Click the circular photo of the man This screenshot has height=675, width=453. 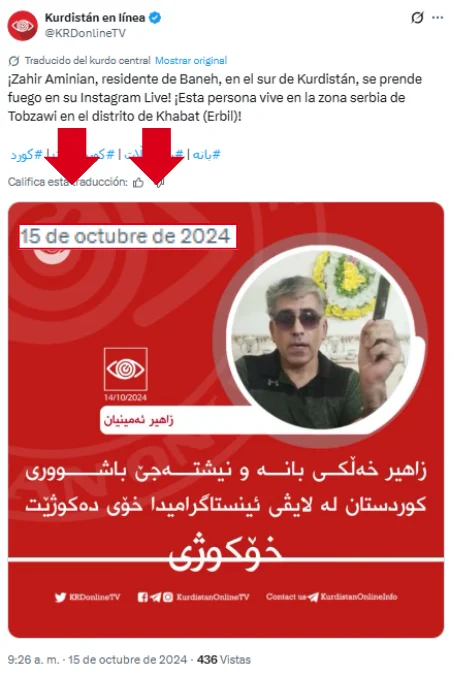click(x=321, y=340)
